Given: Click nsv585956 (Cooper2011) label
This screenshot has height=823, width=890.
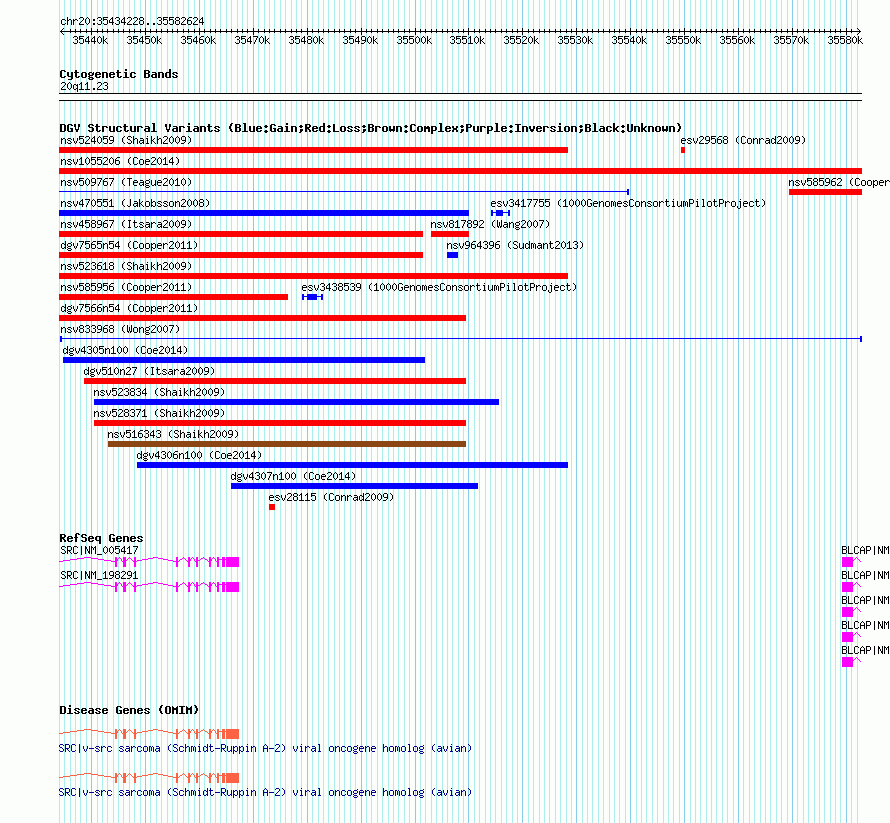Looking at the screenshot, I should [x=126, y=287].
